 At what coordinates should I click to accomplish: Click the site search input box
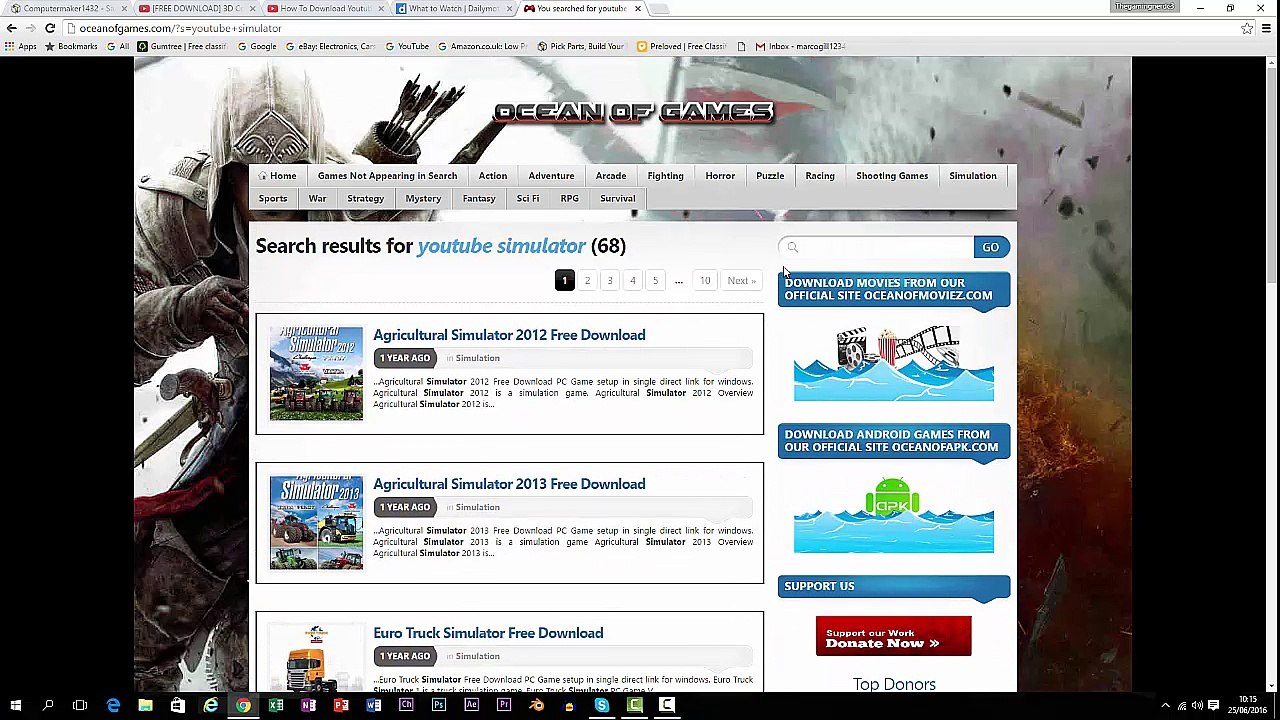pos(877,247)
